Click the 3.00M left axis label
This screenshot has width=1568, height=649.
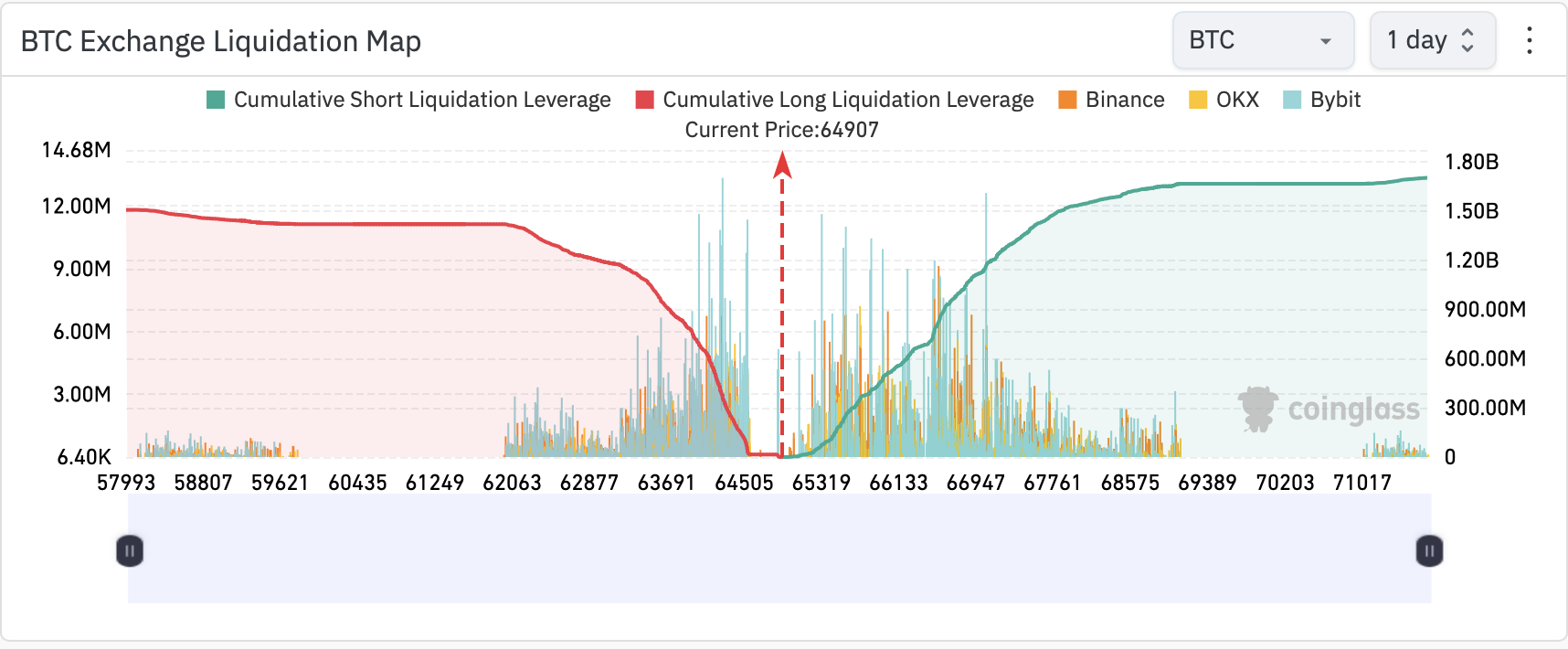[x=82, y=395]
